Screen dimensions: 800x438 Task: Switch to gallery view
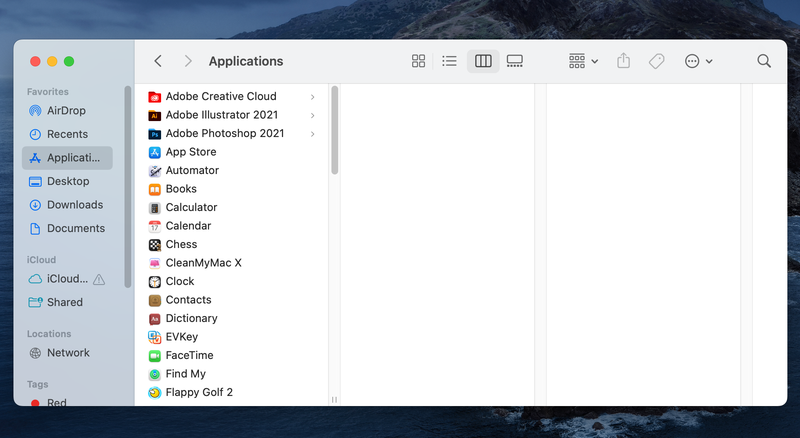pyautogui.click(x=514, y=61)
